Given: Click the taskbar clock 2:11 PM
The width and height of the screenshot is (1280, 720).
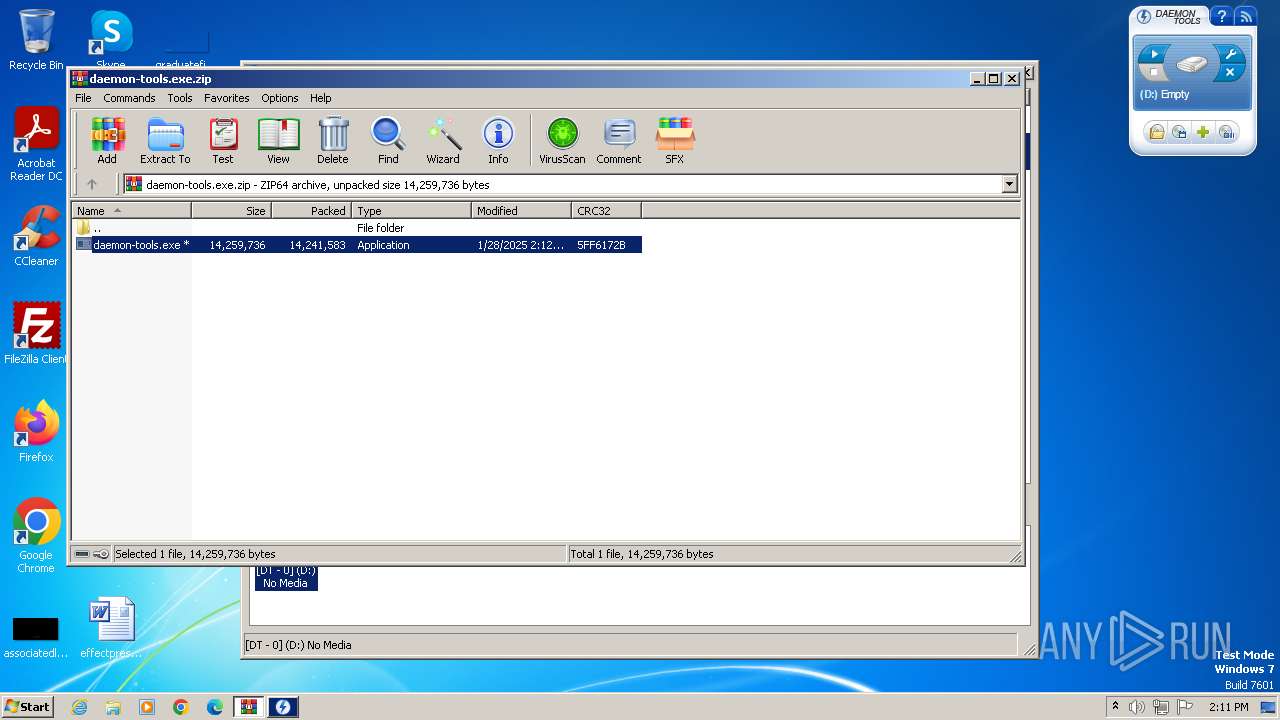Looking at the screenshot, I should coord(1229,707).
